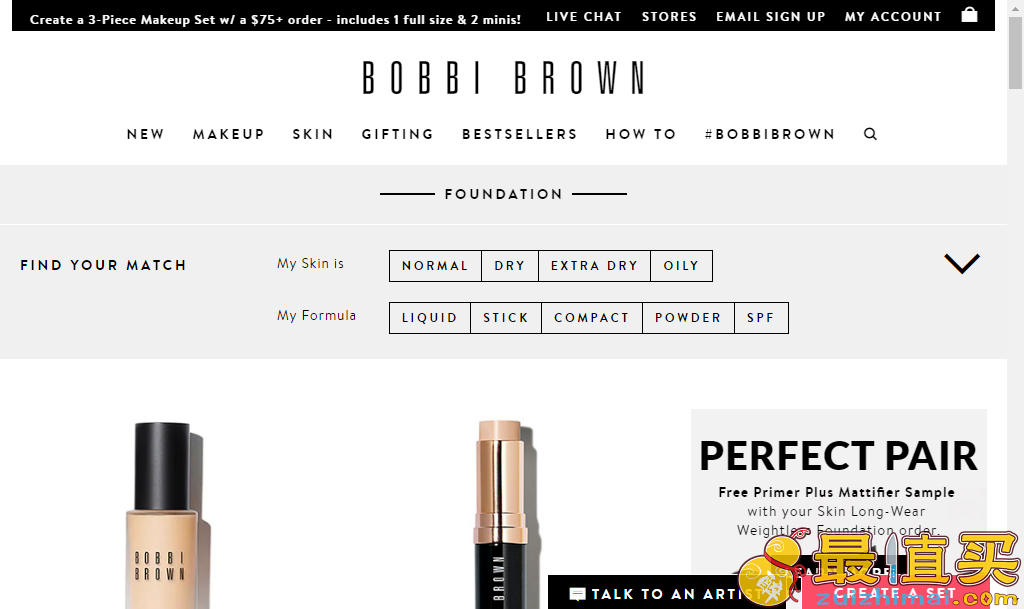Click the 'FOUNDATION' page heading
This screenshot has width=1024, height=609.
[504, 194]
